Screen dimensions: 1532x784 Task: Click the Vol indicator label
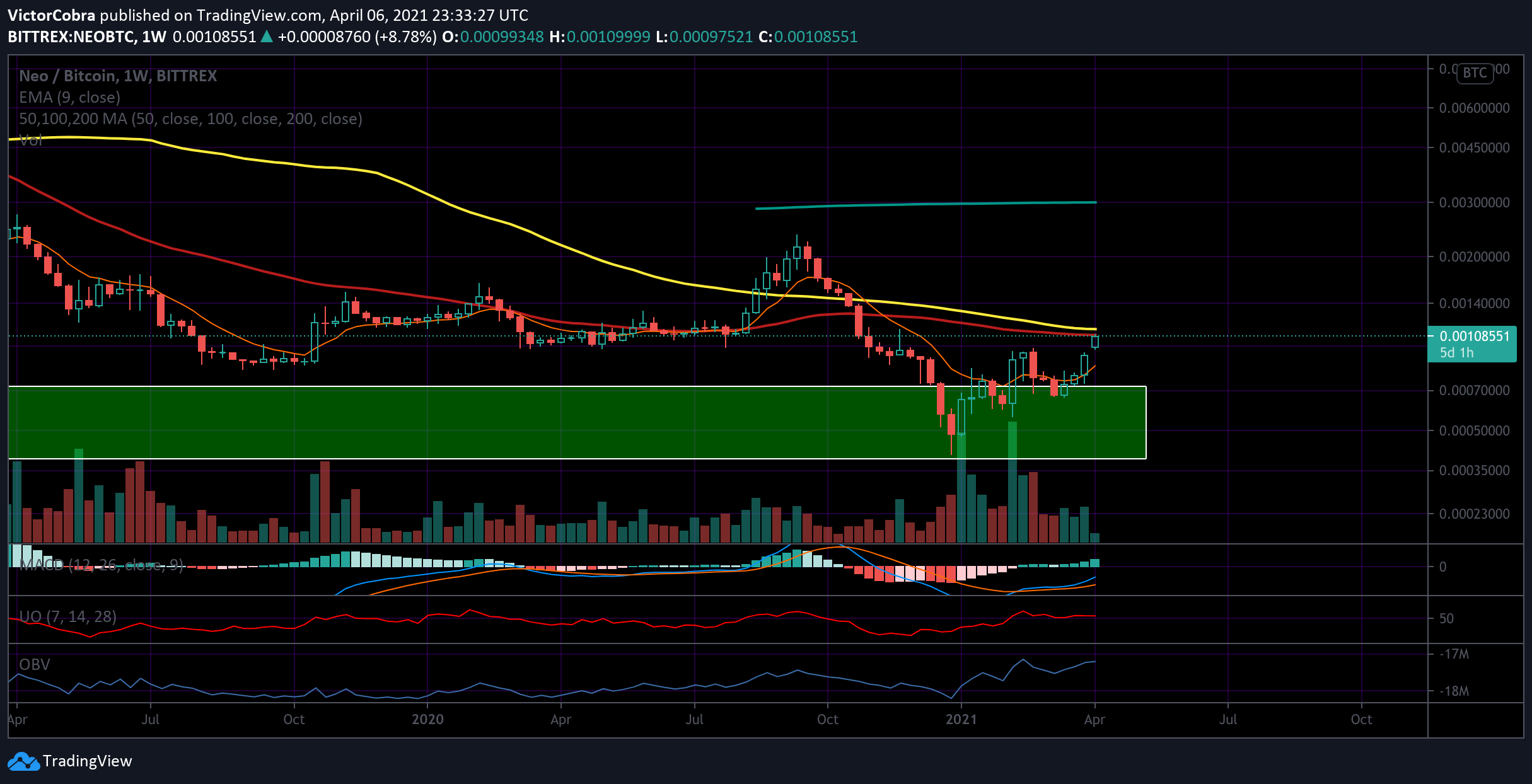(30, 140)
